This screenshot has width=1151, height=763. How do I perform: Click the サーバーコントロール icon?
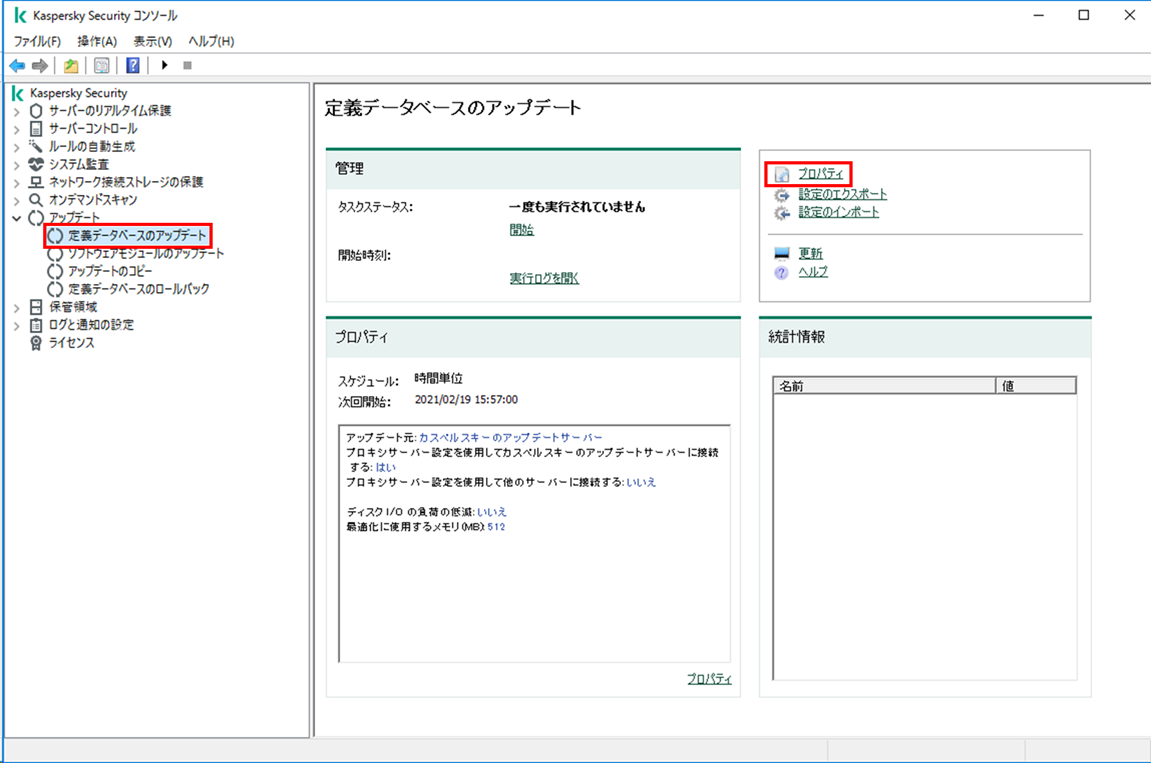click(36, 129)
